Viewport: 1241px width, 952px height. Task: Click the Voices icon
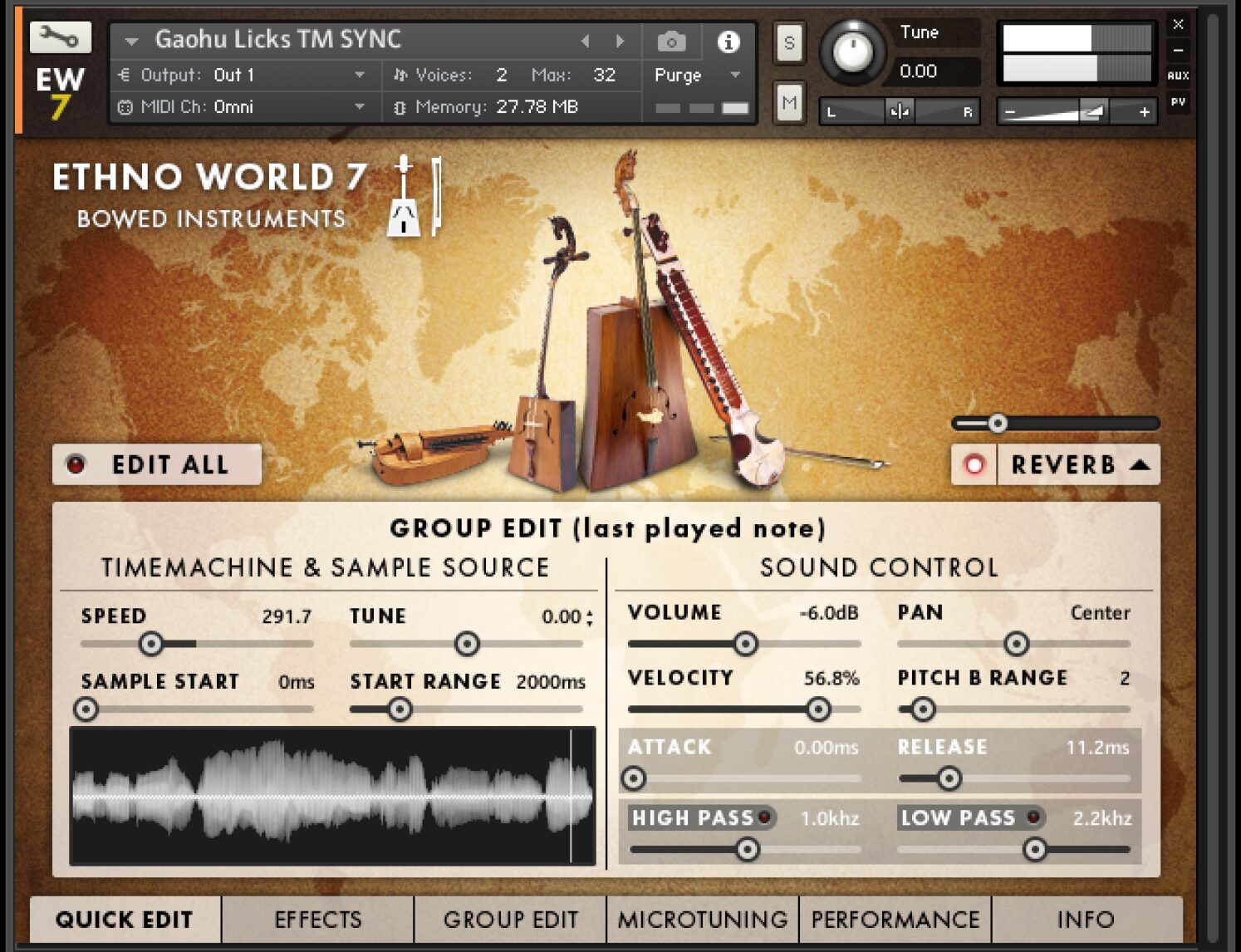tap(400, 75)
